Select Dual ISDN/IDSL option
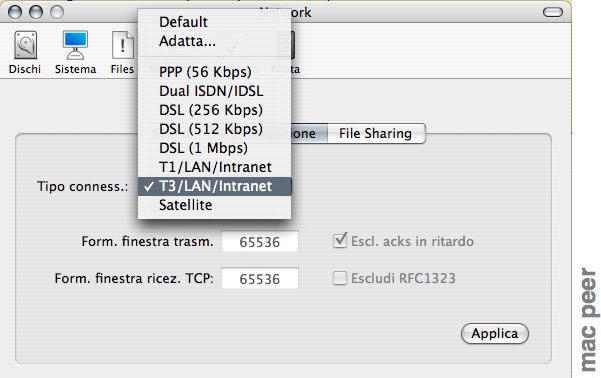This screenshot has height=378, width=601. coord(214,91)
